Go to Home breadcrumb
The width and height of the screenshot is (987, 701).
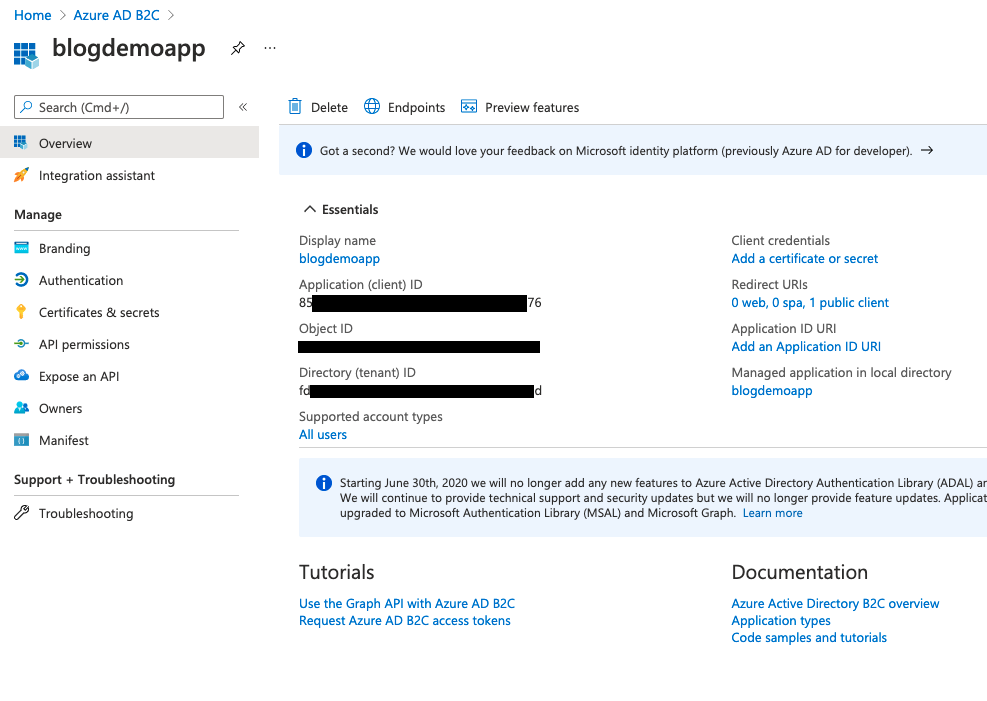tap(33, 15)
